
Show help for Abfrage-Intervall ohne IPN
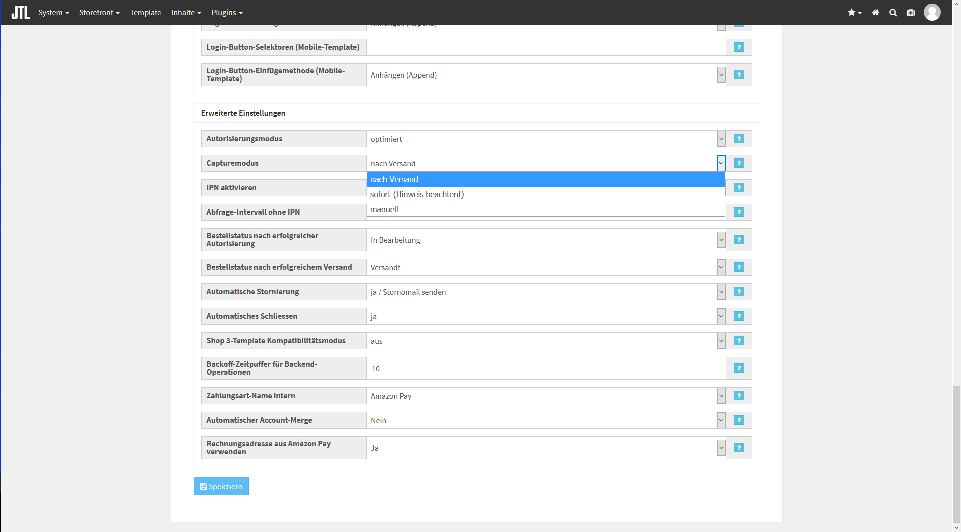[x=739, y=212]
